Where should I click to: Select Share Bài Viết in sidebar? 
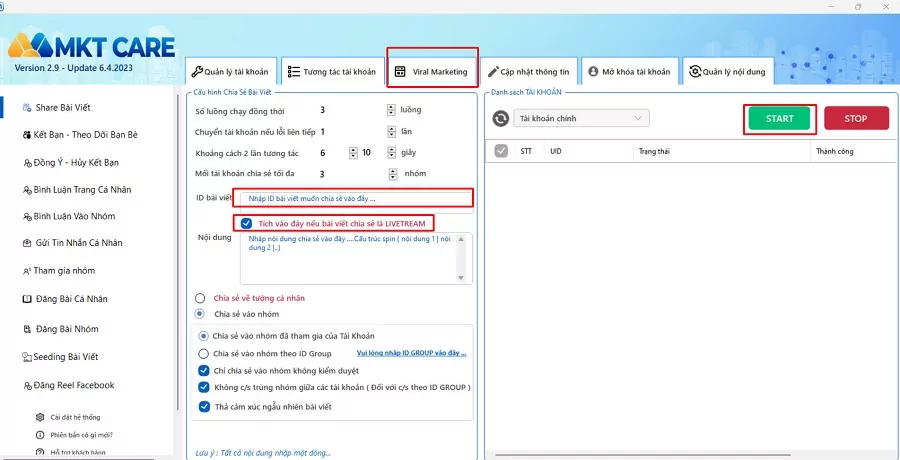[x=63, y=107]
